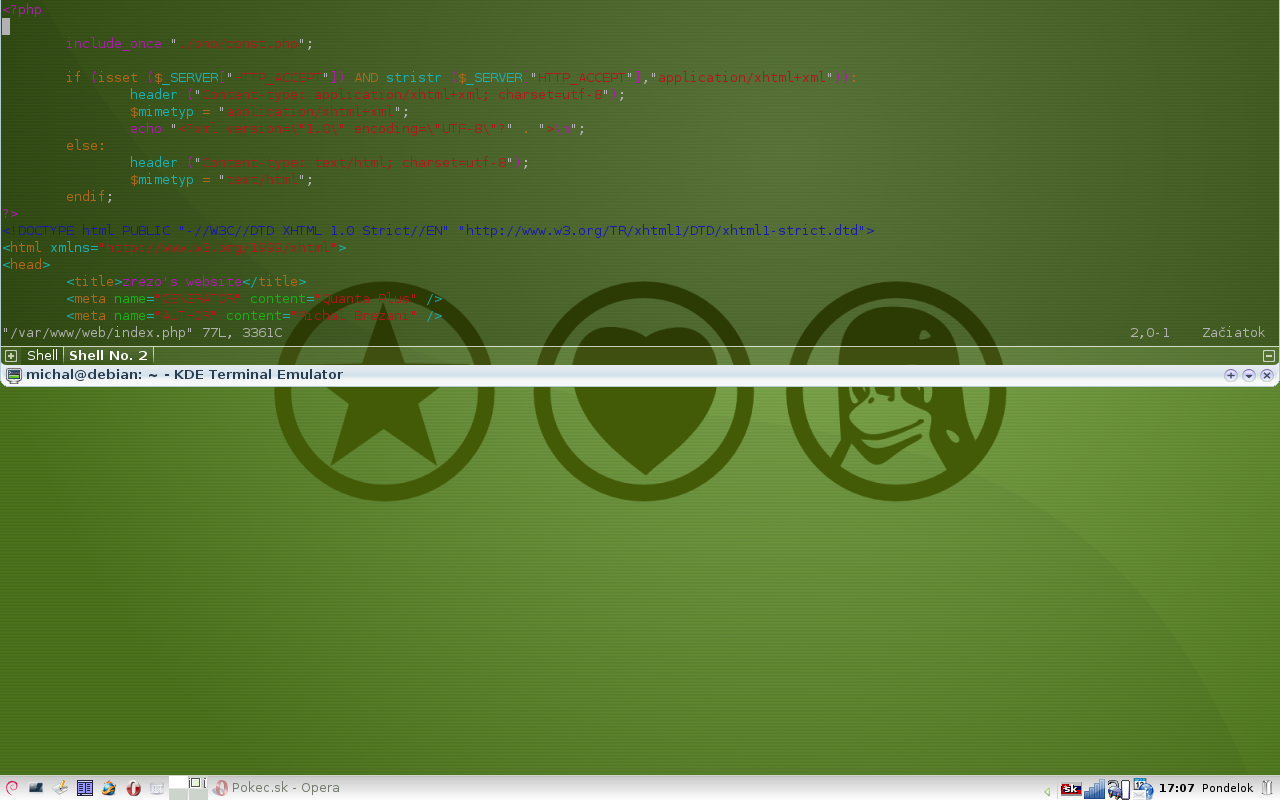Click the html xmlns line

(x=174, y=247)
